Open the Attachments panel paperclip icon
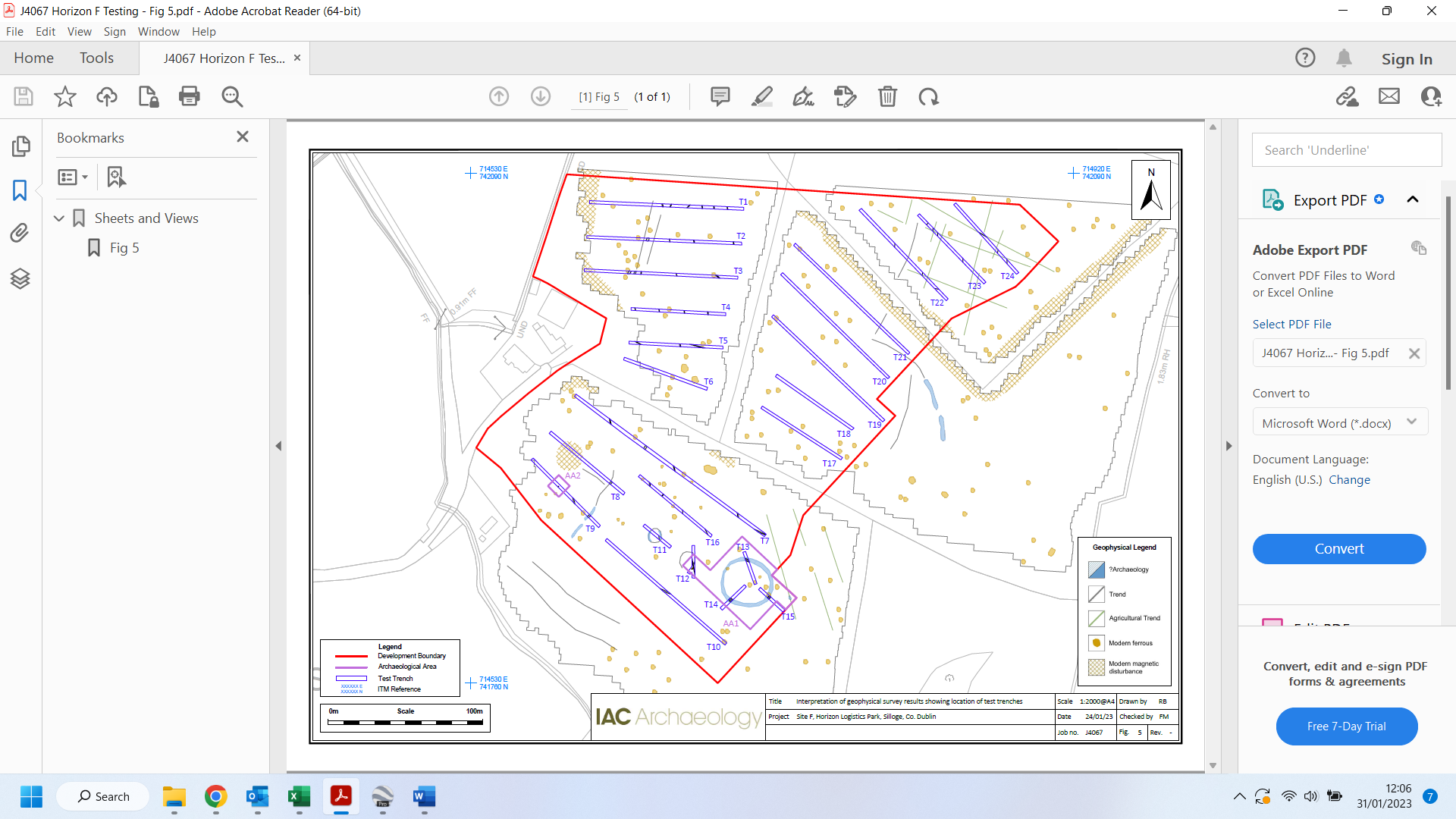 (x=20, y=233)
